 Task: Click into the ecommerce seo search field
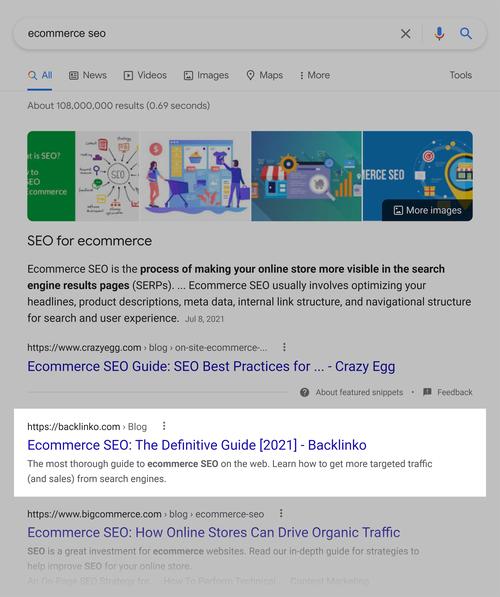point(206,34)
